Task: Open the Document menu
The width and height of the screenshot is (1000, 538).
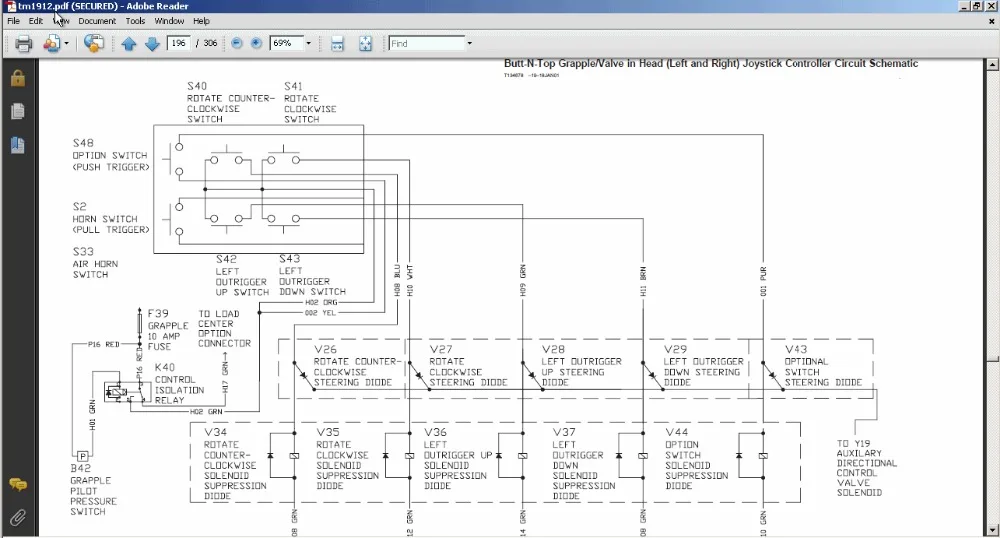Action: pos(97,21)
